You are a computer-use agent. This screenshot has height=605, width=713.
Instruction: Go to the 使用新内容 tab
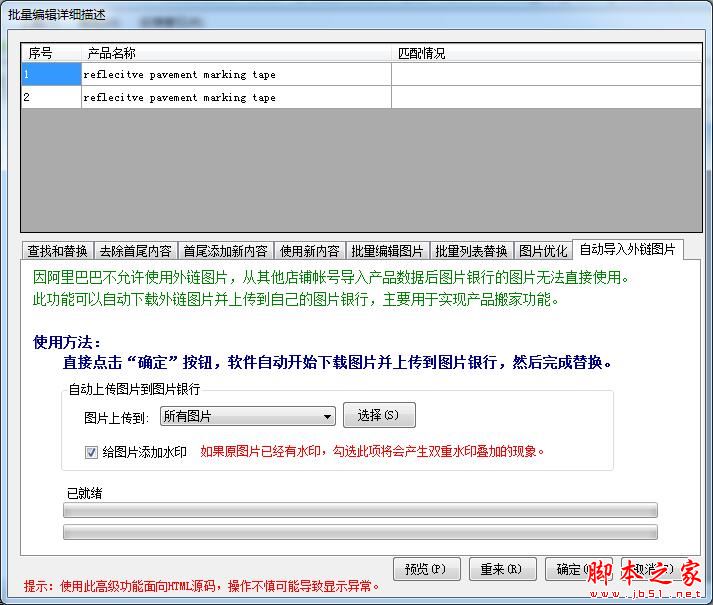click(x=310, y=251)
